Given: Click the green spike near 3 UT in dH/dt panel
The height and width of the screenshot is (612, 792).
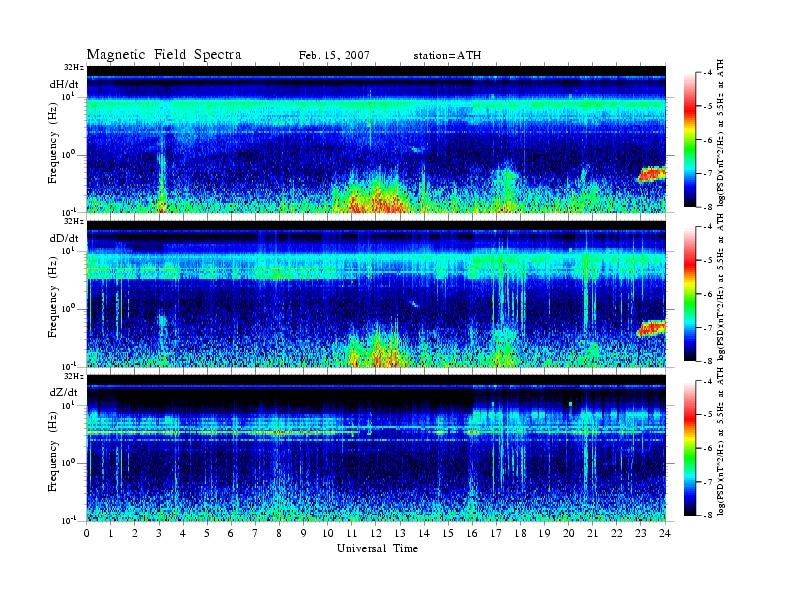Looking at the screenshot, I should point(162,174).
